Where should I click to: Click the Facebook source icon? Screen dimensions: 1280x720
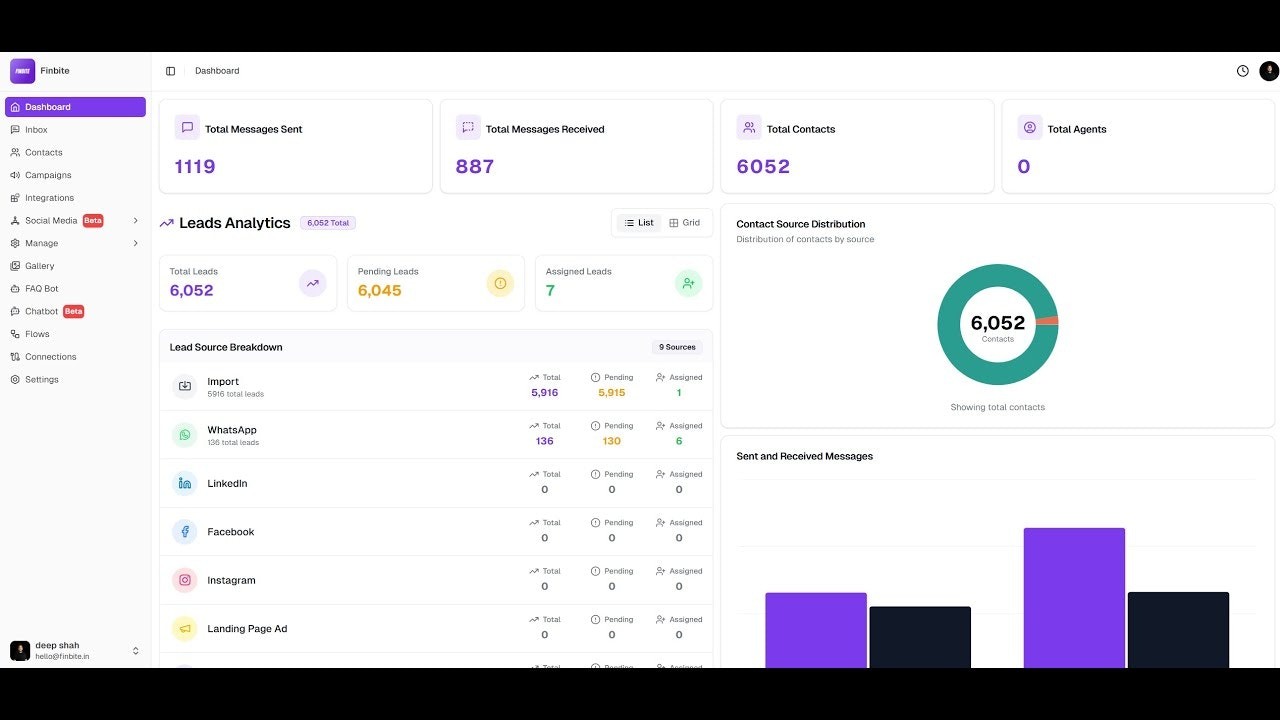pos(185,532)
